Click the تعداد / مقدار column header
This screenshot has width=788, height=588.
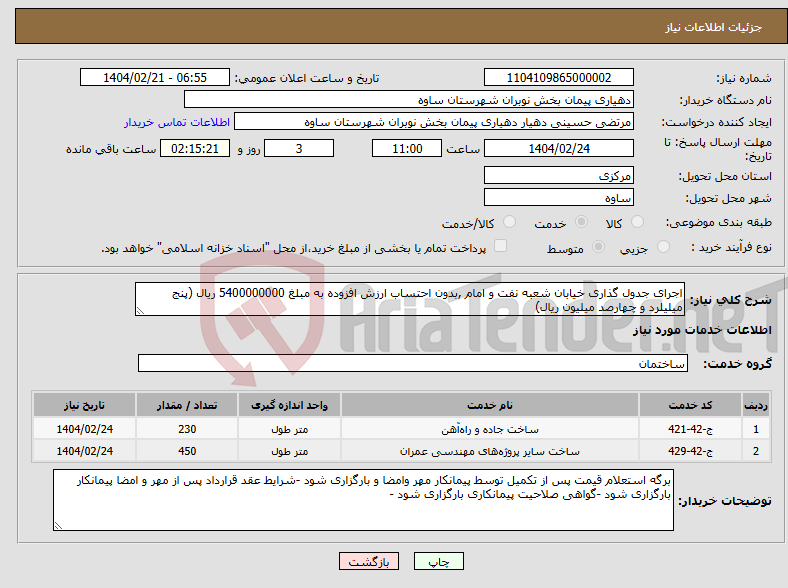[x=187, y=405]
